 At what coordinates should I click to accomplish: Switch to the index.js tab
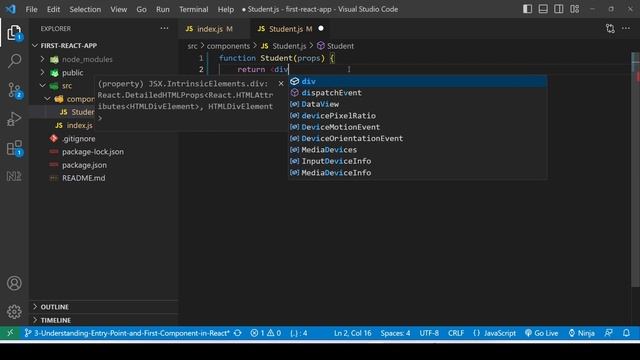click(x=214, y=29)
